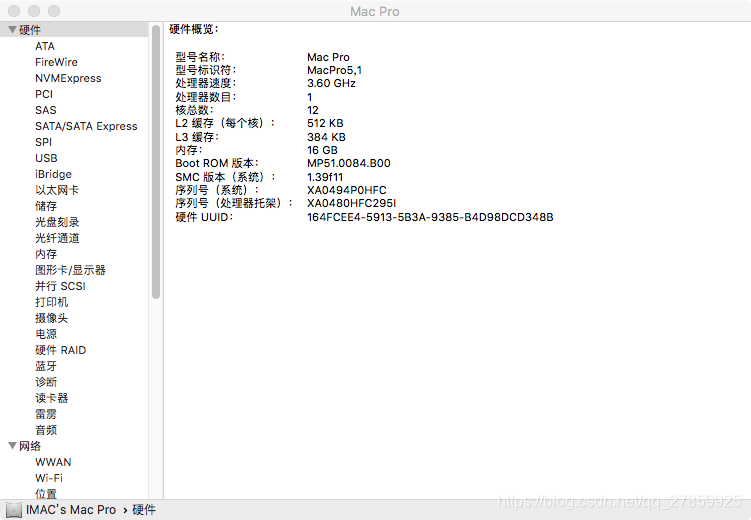This screenshot has width=751, height=520.
Task: Click the 3.60 GHz processor speed value
Action: (x=331, y=83)
